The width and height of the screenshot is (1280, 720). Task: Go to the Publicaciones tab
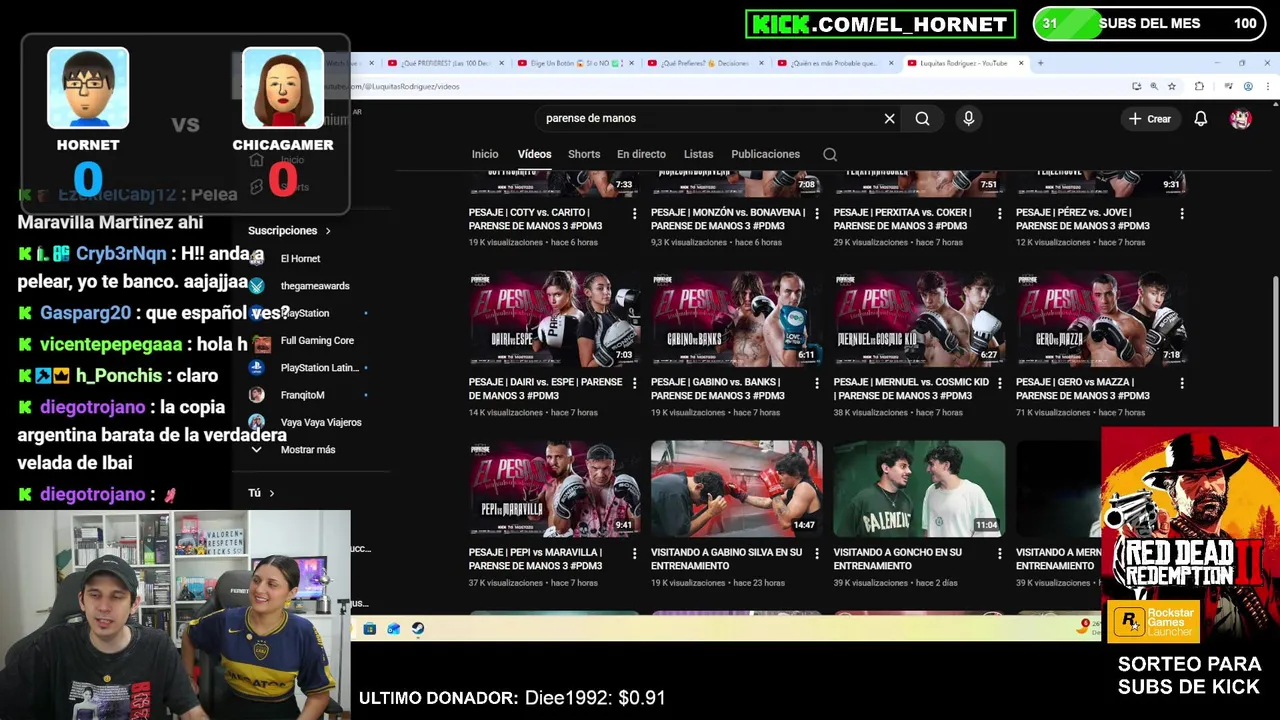(x=765, y=154)
